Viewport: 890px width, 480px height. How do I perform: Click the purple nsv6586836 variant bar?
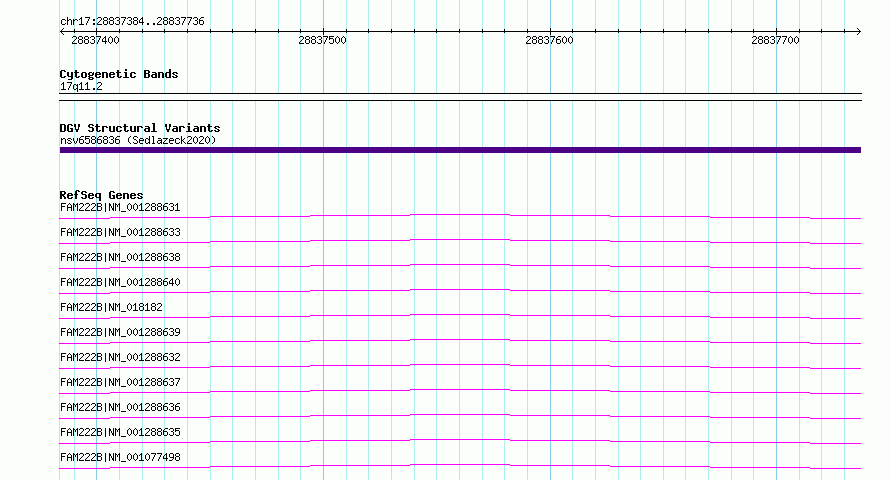click(x=460, y=150)
